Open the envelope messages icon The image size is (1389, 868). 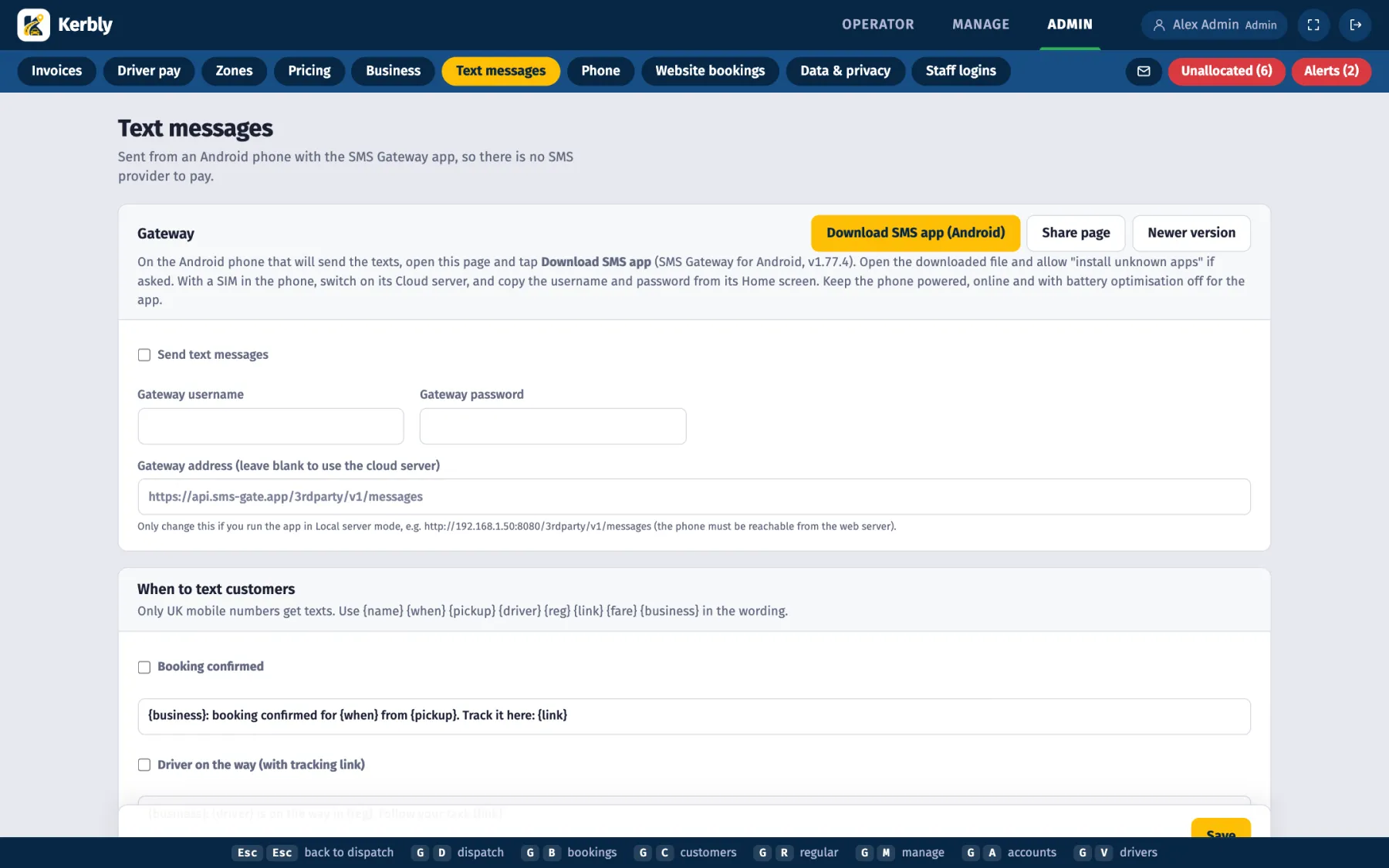coord(1144,71)
